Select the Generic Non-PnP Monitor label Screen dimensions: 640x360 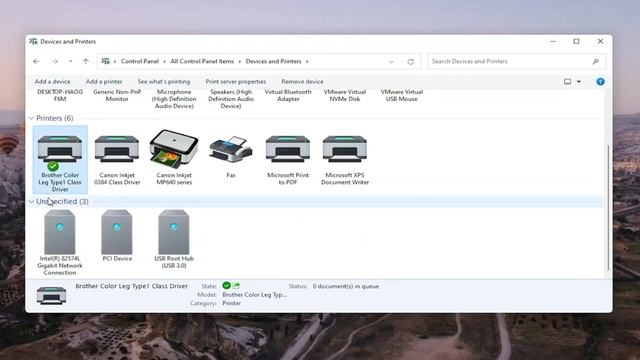tap(117, 96)
